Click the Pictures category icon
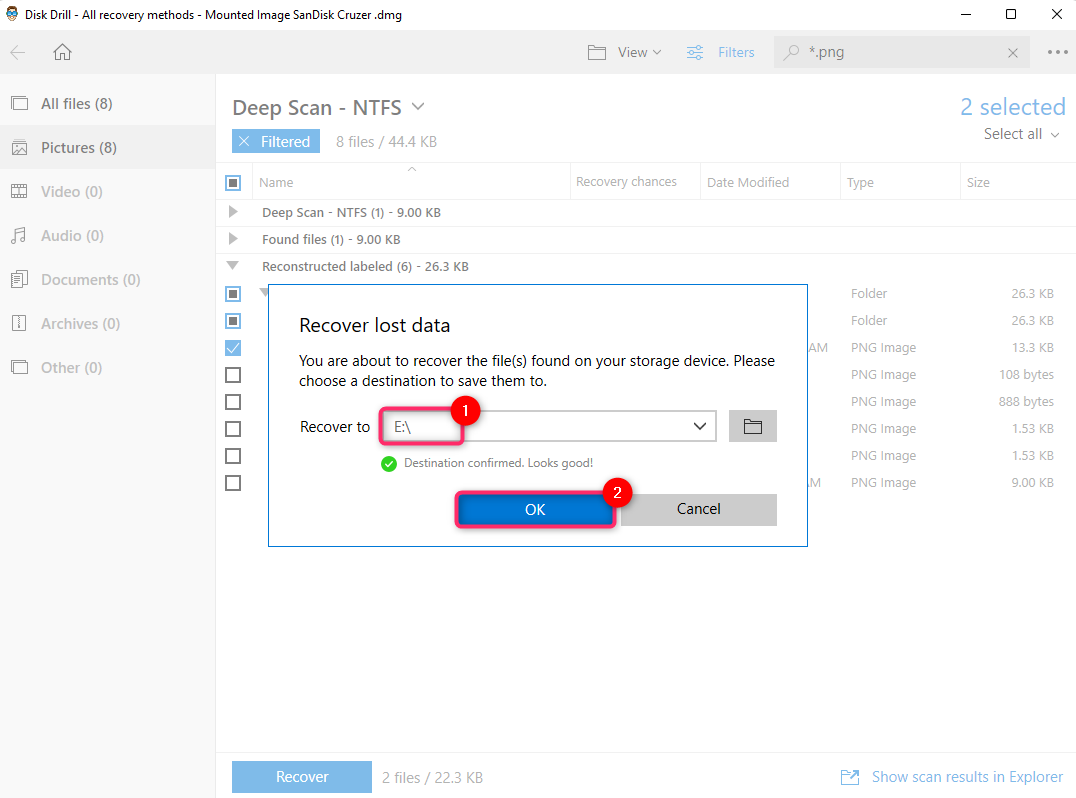 point(20,148)
